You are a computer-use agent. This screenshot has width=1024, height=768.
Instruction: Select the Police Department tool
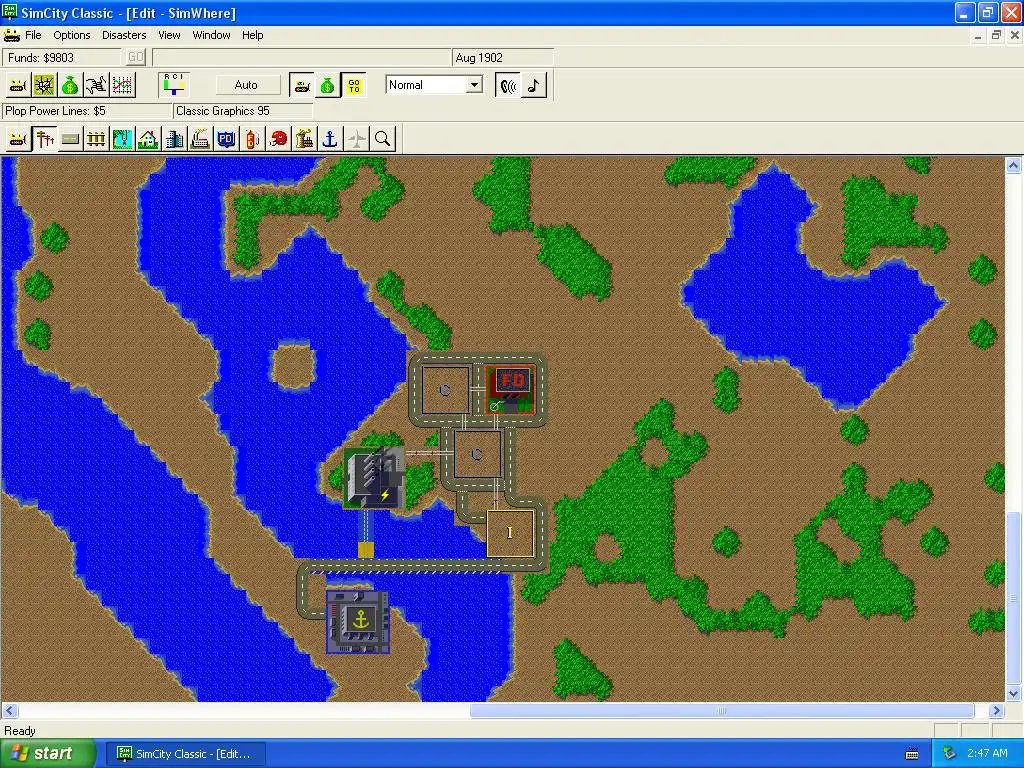click(227, 139)
